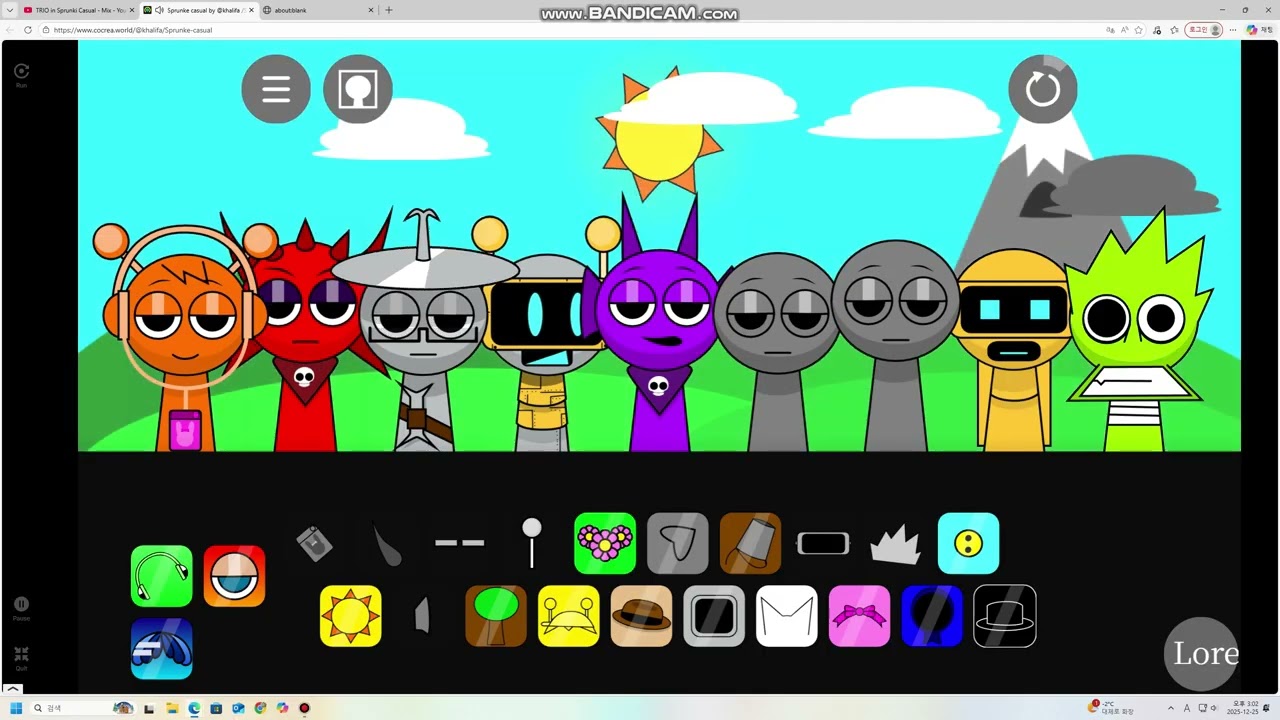Image resolution: width=1280 pixels, height=720 pixels.
Task: Click the Quit button in left sidebar
Action: click(x=21, y=658)
